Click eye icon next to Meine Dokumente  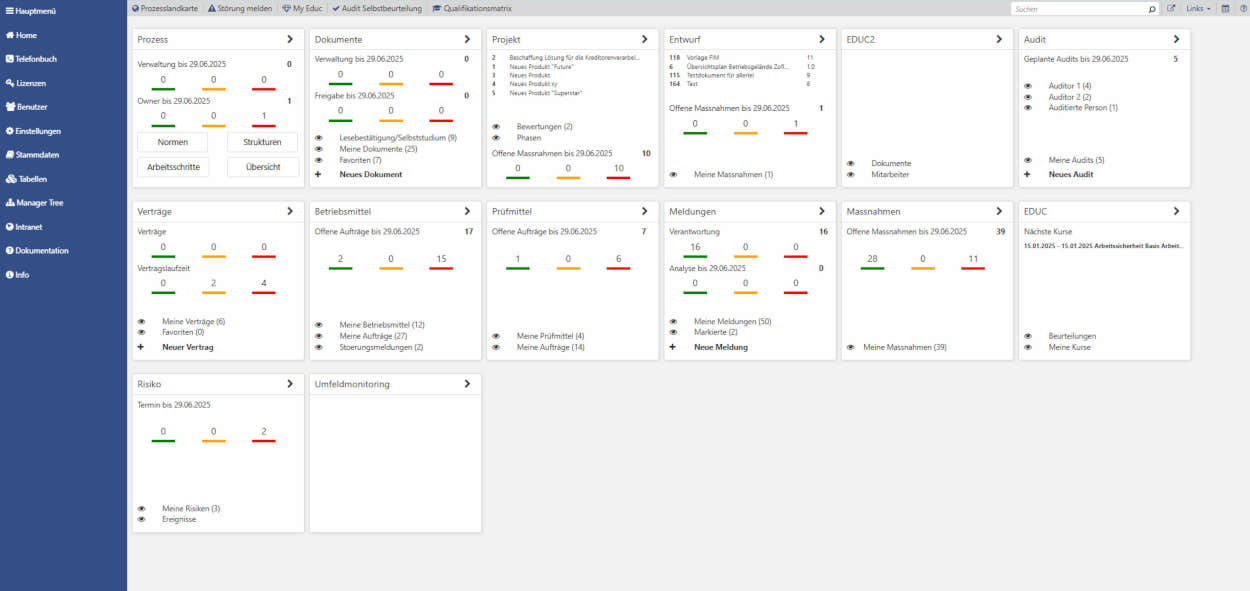[x=318, y=148]
